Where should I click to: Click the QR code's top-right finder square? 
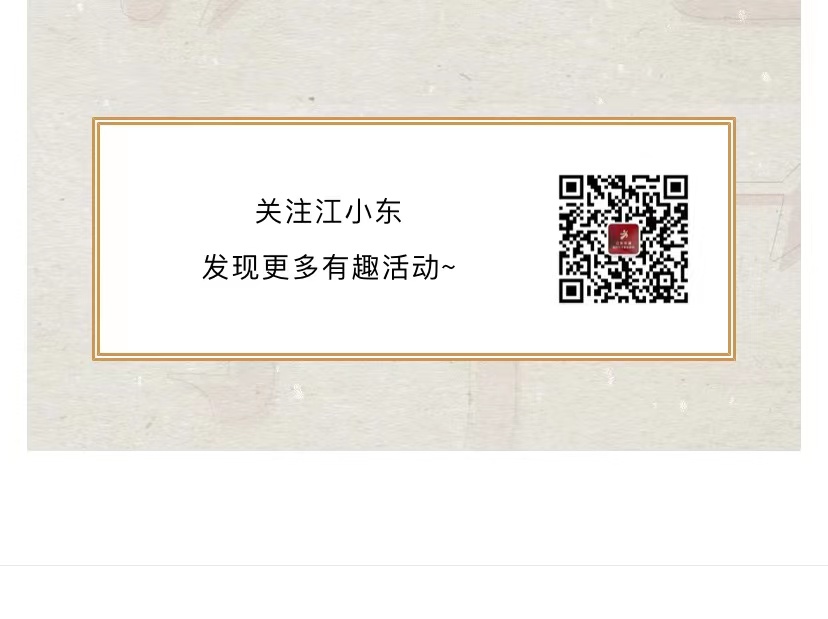coord(675,187)
